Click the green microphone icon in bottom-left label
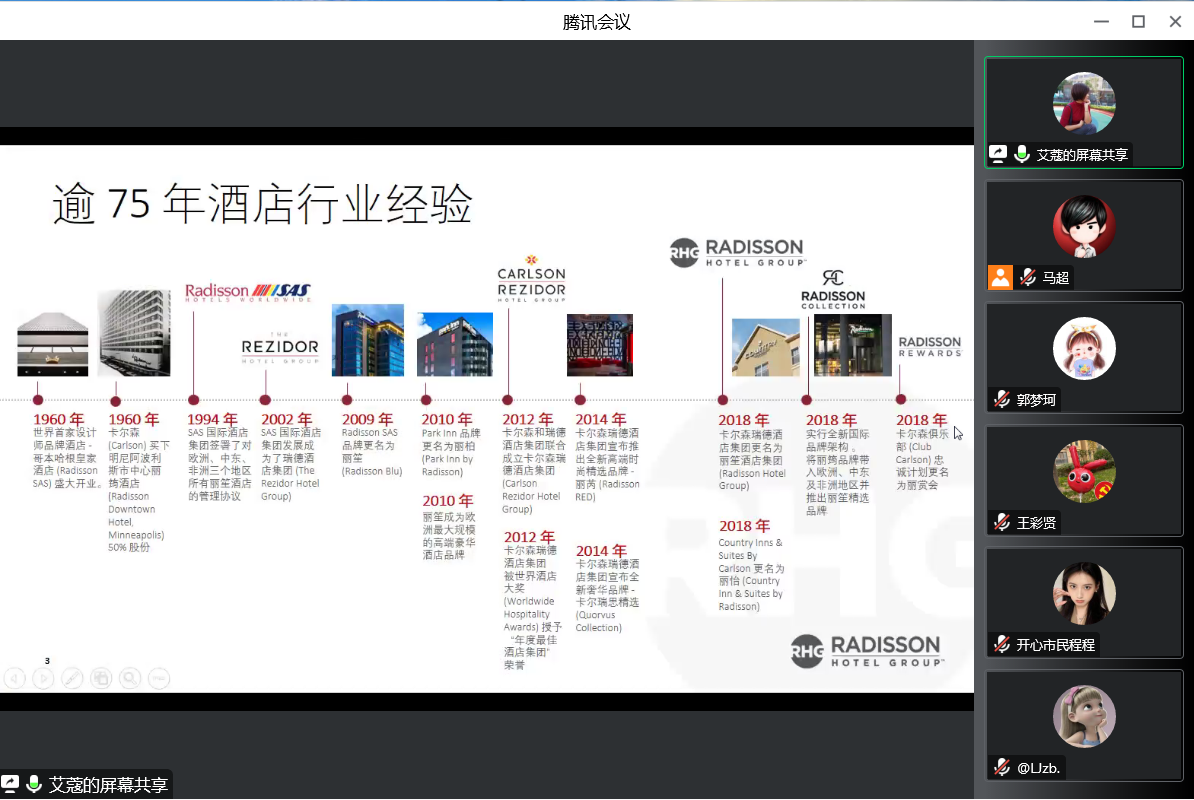 35,785
